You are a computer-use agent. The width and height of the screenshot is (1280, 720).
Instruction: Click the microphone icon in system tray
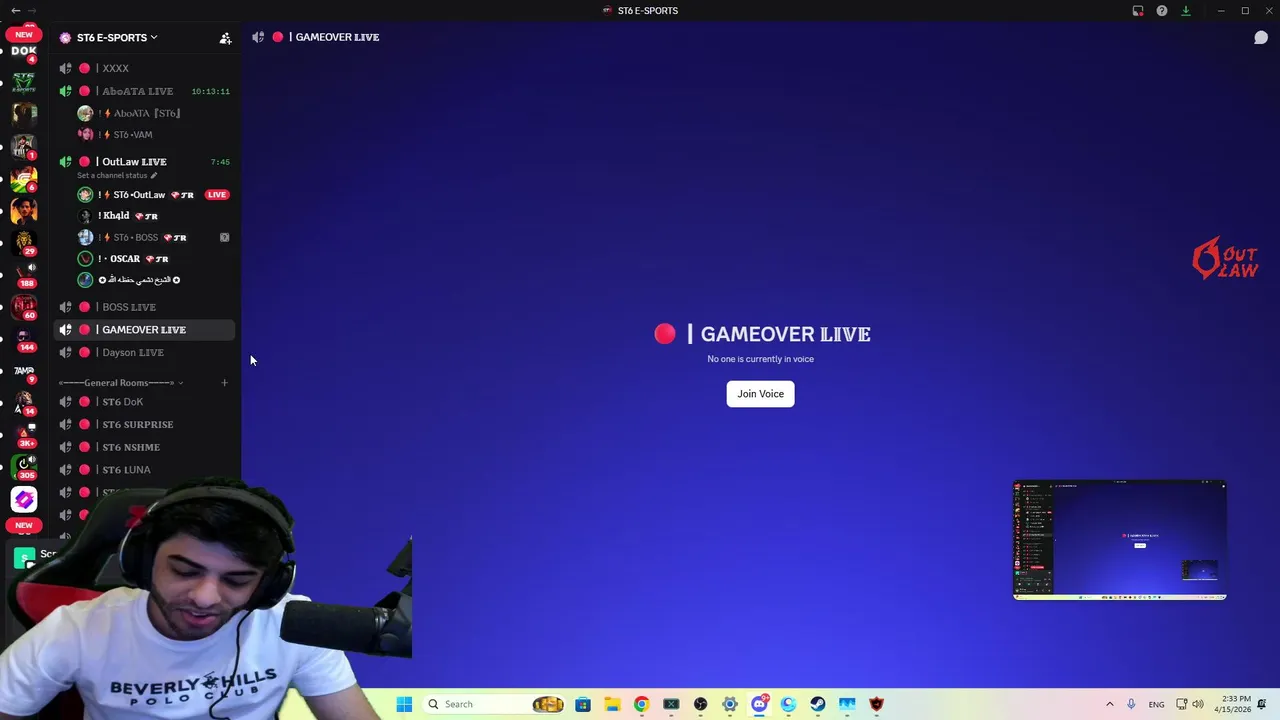click(x=1131, y=704)
